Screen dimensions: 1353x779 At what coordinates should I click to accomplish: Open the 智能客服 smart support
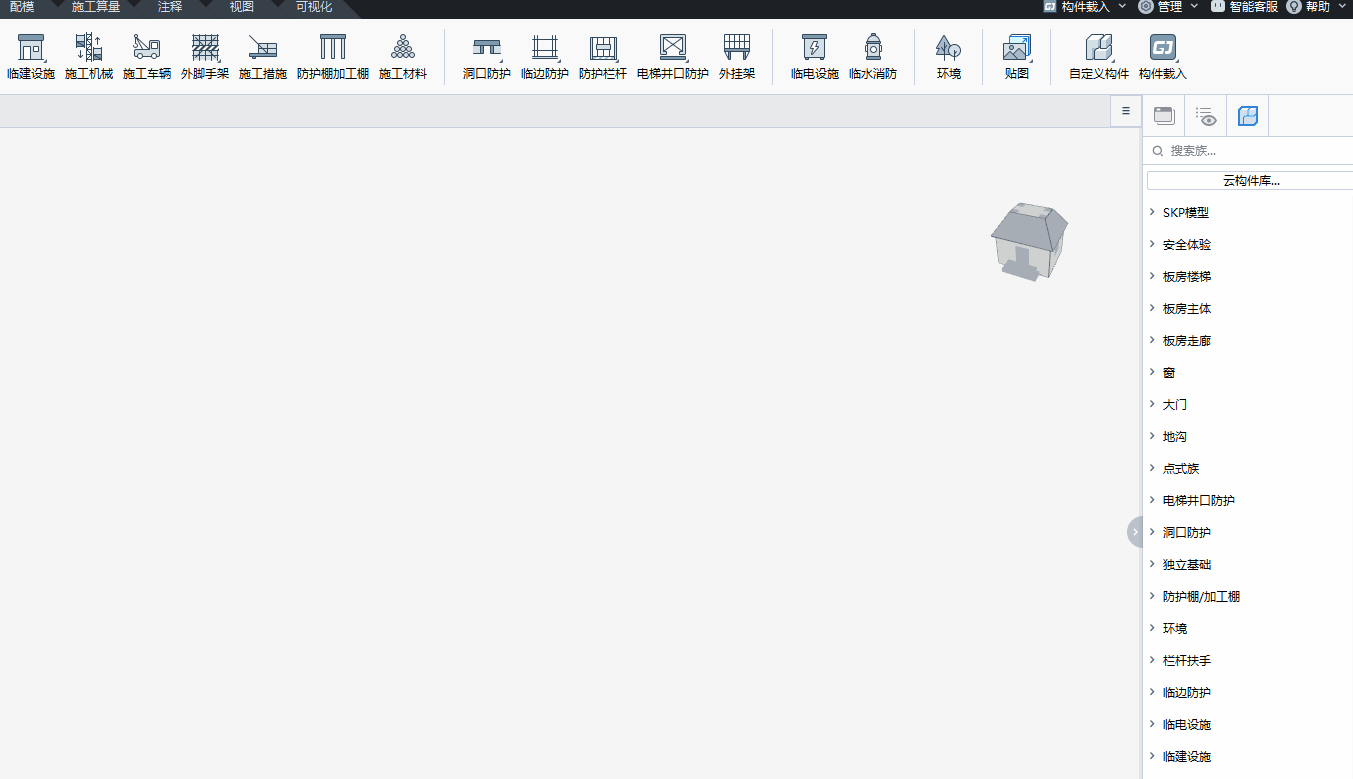tap(1244, 7)
